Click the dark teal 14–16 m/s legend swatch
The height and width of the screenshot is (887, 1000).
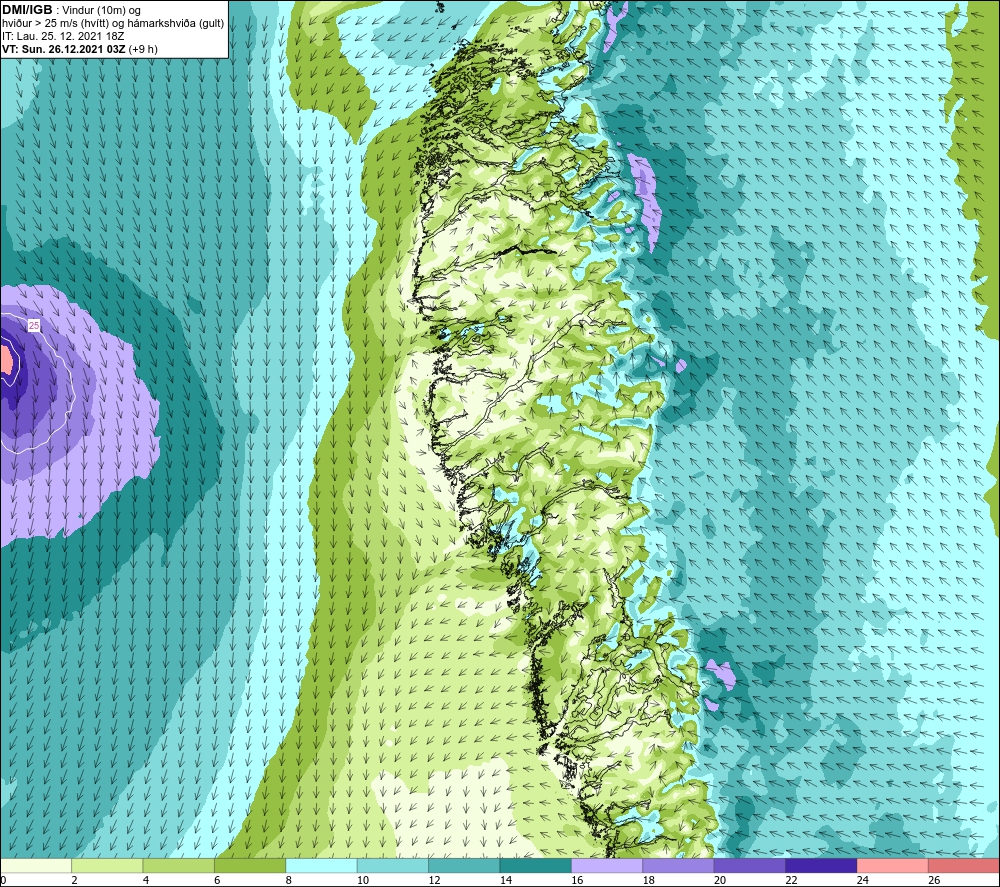[536, 865]
